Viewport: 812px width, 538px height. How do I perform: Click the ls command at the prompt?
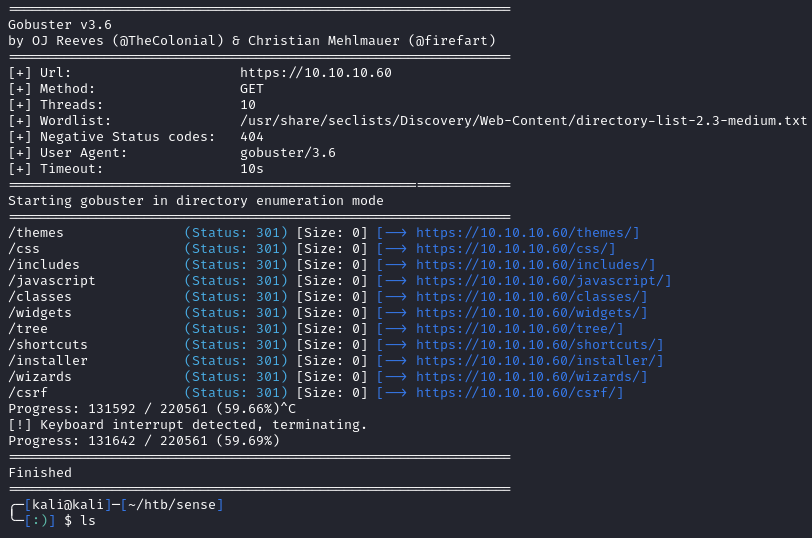pos(87,521)
